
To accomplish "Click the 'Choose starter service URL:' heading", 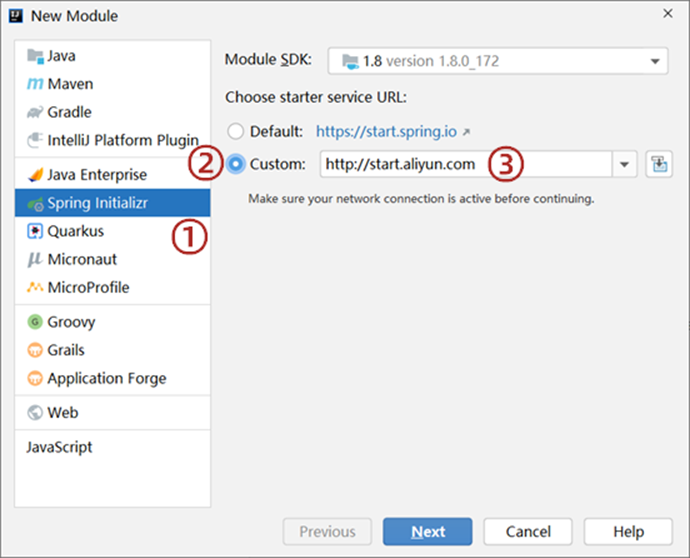I will [x=316, y=97].
